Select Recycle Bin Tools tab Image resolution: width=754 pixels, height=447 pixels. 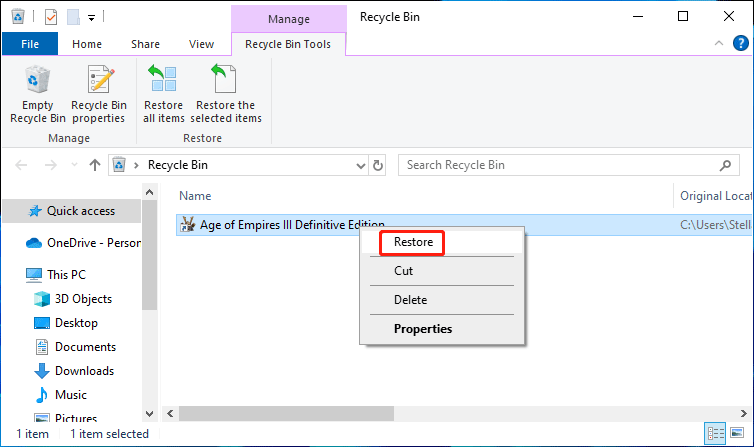288,44
